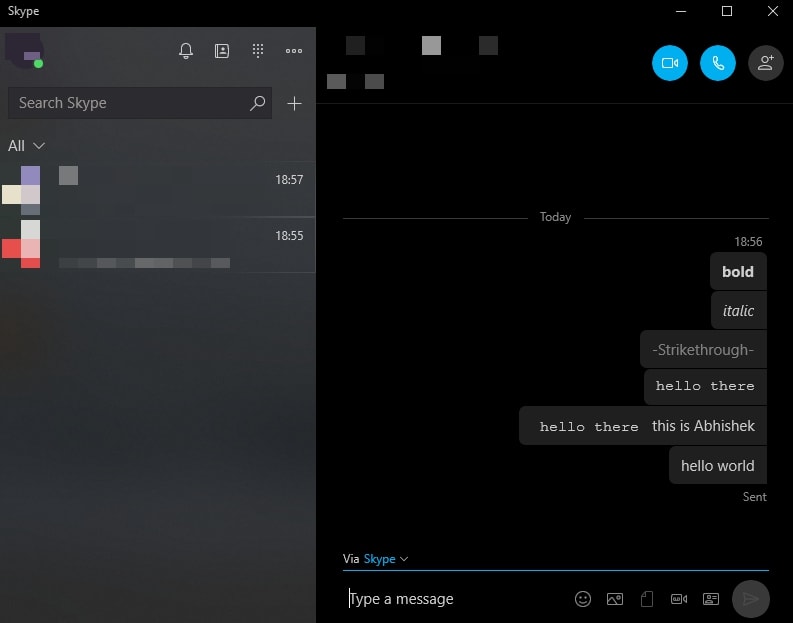
Task: Open the notifications bell
Action: click(186, 51)
